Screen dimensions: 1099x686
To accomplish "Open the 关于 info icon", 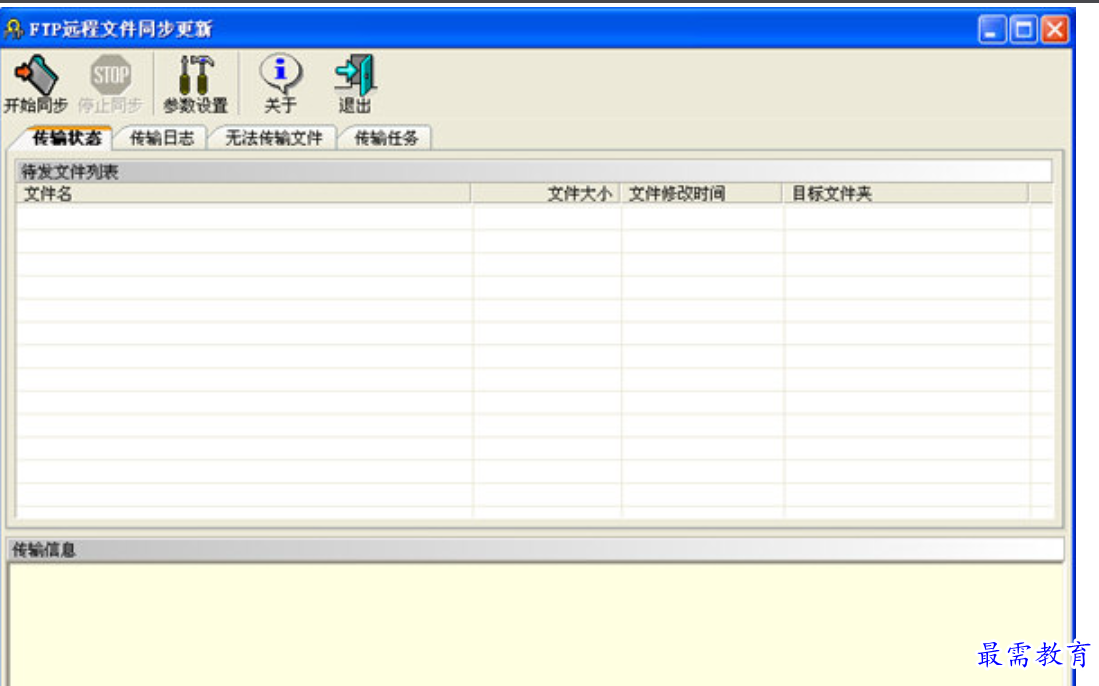I will (280, 84).
